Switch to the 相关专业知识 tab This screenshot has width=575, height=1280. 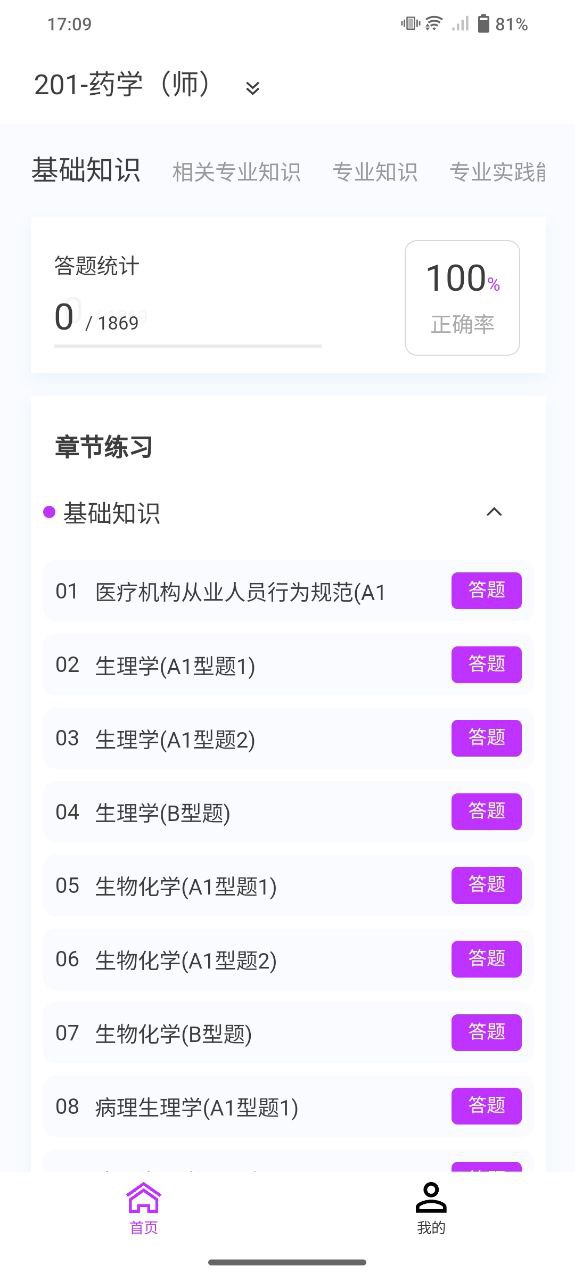tap(236, 172)
